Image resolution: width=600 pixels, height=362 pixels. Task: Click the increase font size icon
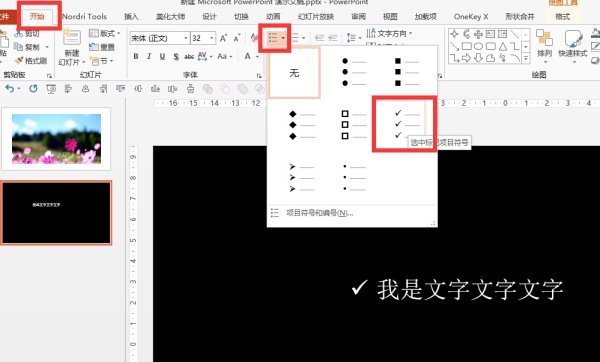click(x=223, y=38)
